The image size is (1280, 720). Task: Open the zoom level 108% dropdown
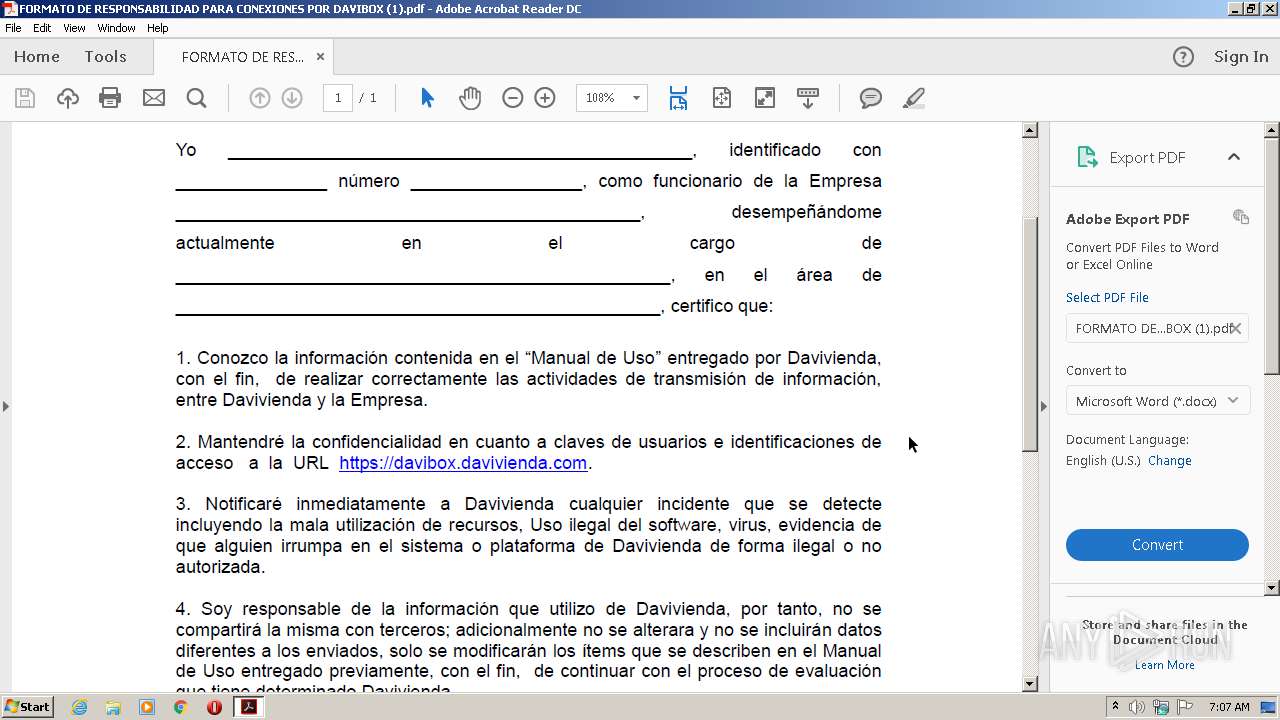click(x=636, y=98)
